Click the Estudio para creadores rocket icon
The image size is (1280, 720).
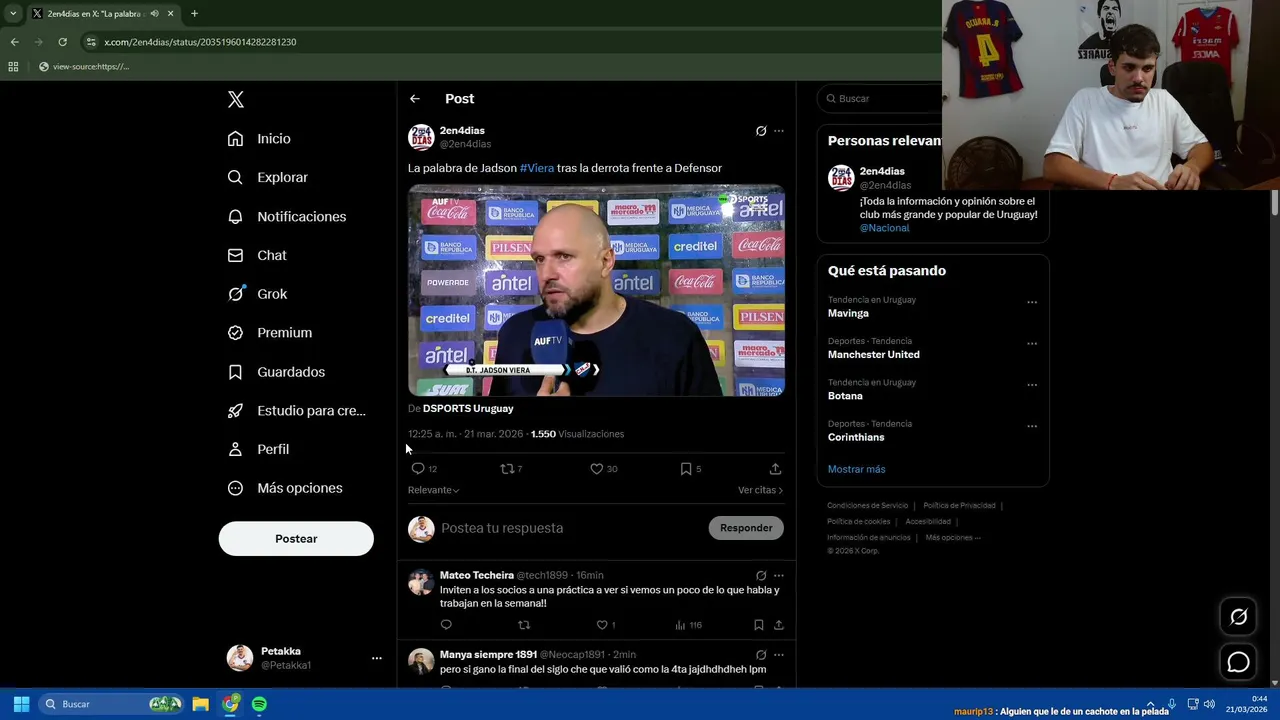[235, 410]
